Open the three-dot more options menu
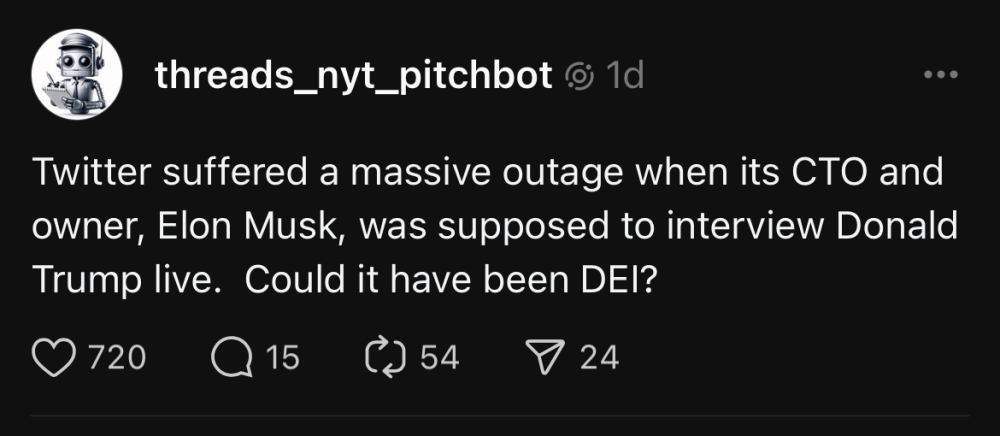Image resolution: width=1000 pixels, height=436 pixels. click(941, 76)
